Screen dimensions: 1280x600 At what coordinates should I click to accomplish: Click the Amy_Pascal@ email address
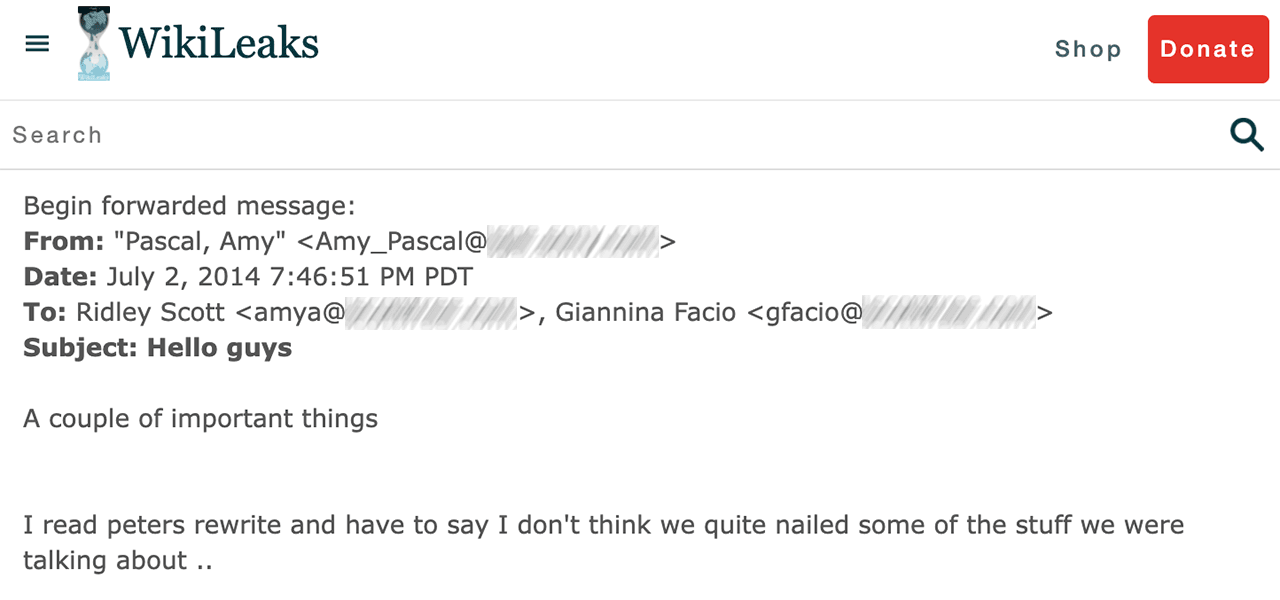(485, 241)
